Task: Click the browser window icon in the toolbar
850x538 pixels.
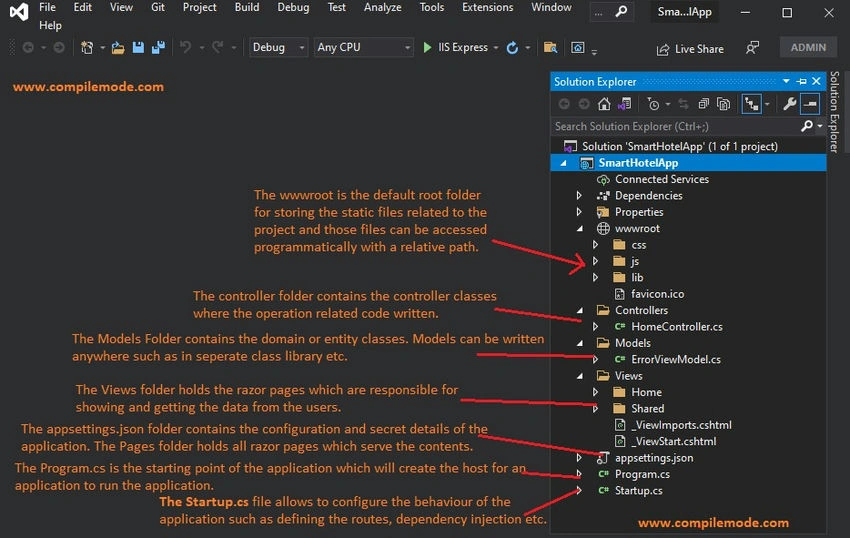Action: click(x=578, y=48)
